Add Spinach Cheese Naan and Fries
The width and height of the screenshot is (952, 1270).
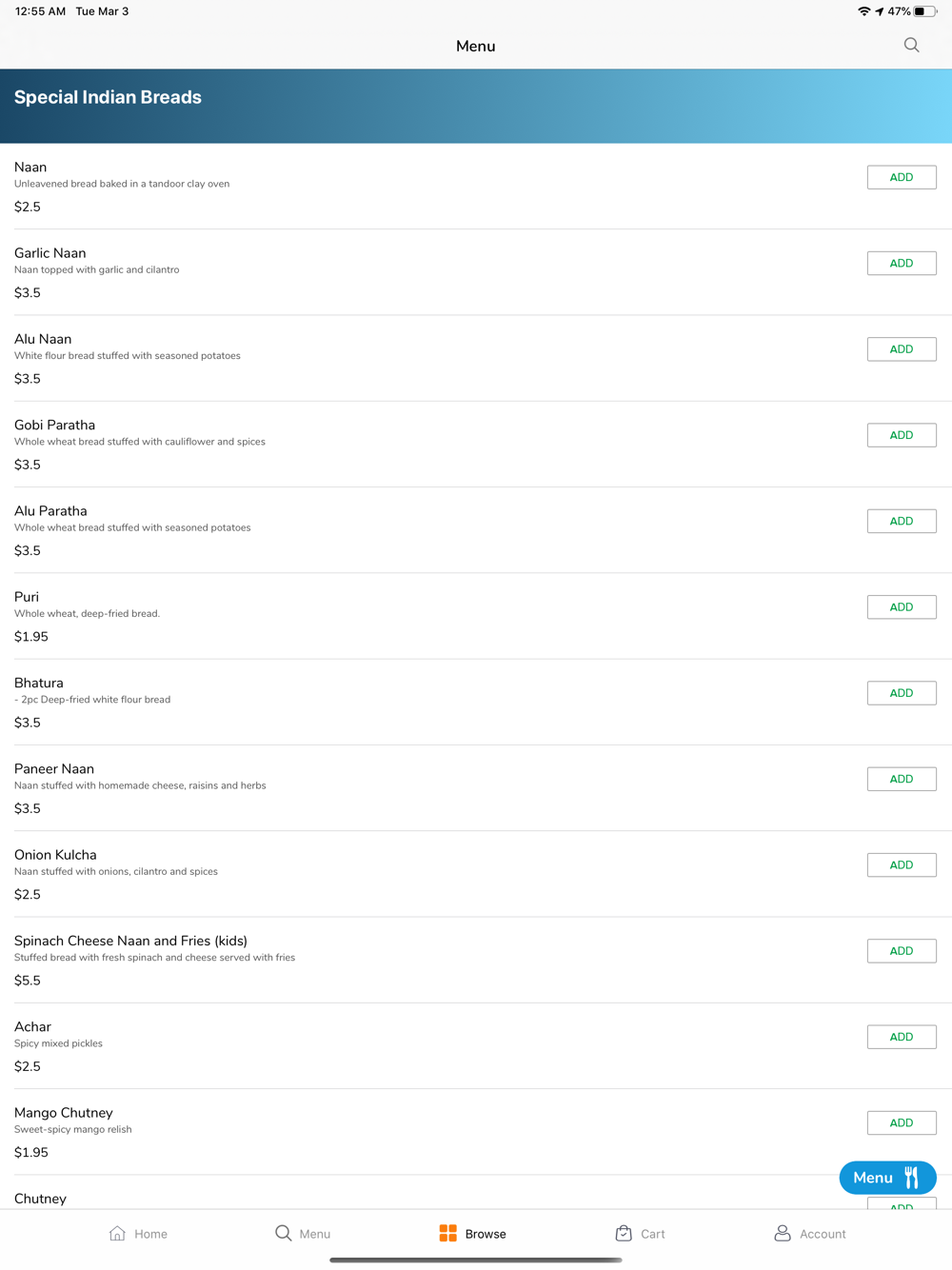(902, 951)
